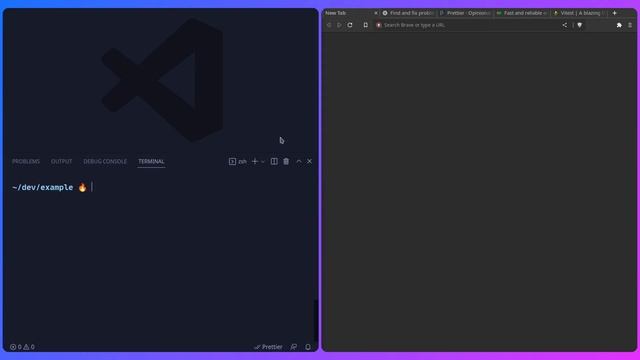This screenshot has height=360, width=640.
Task: Split the terminal pane
Action: (274, 162)
